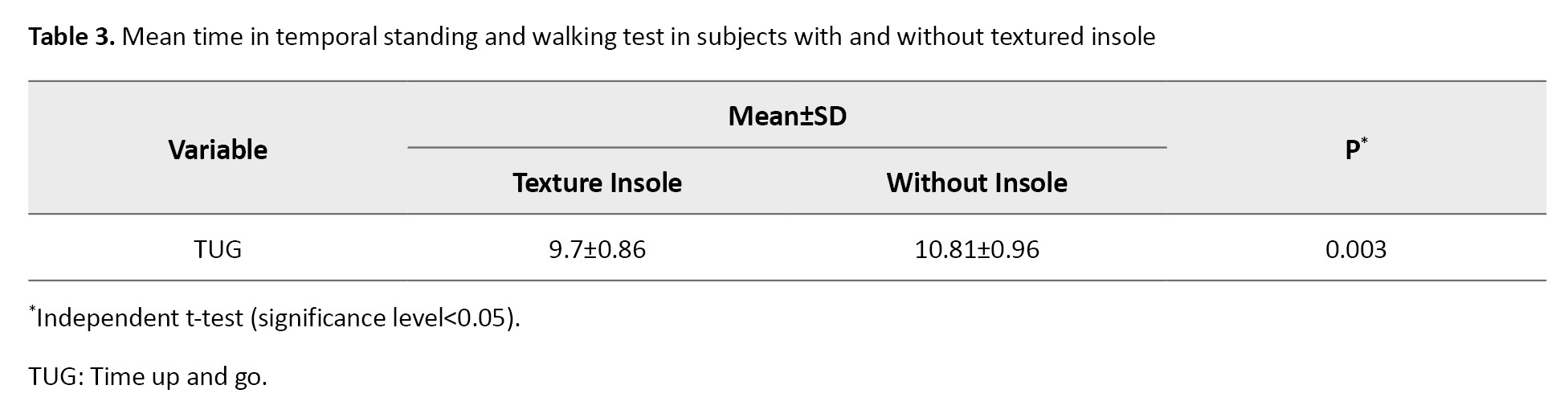1568x418 pixels.
Task: Select the Variable column header
Action: [218, 150]
